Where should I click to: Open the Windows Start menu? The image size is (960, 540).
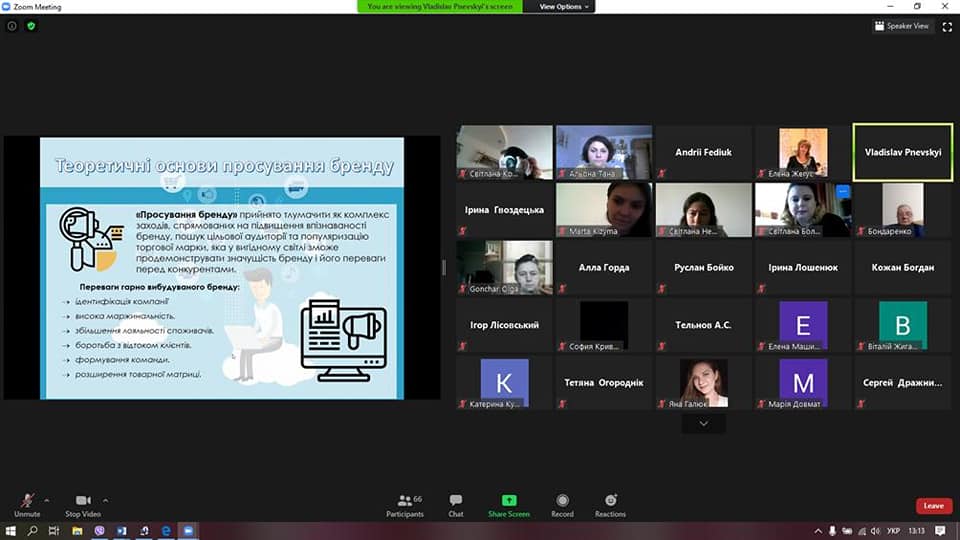point(11,531)
